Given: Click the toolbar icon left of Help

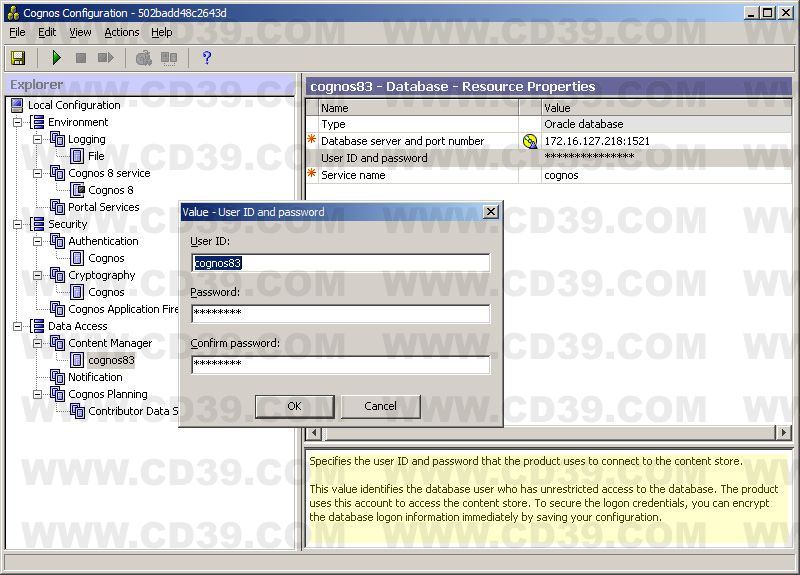Looking at the screenshot, I should tap(169, 58).
